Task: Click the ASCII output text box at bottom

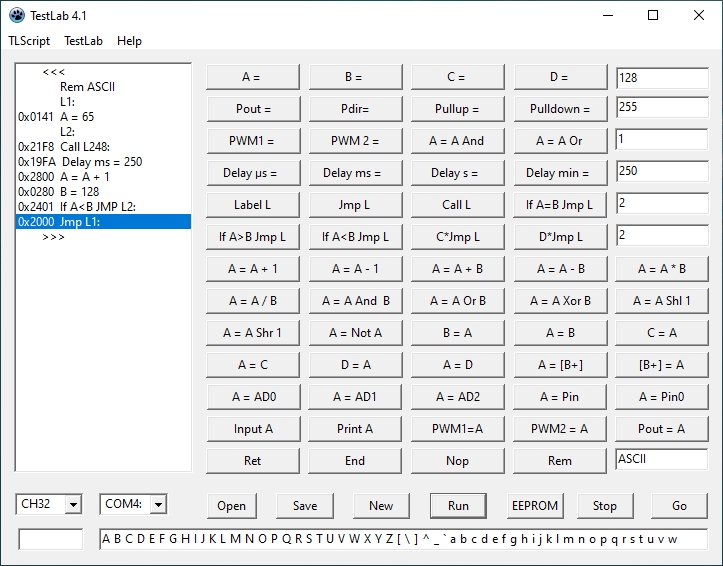Action: point(403,540)
